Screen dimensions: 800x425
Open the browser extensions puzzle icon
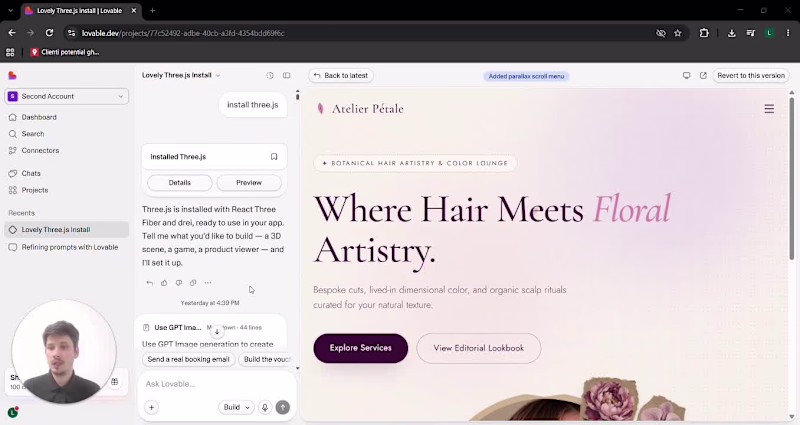[x=704, y=33]
